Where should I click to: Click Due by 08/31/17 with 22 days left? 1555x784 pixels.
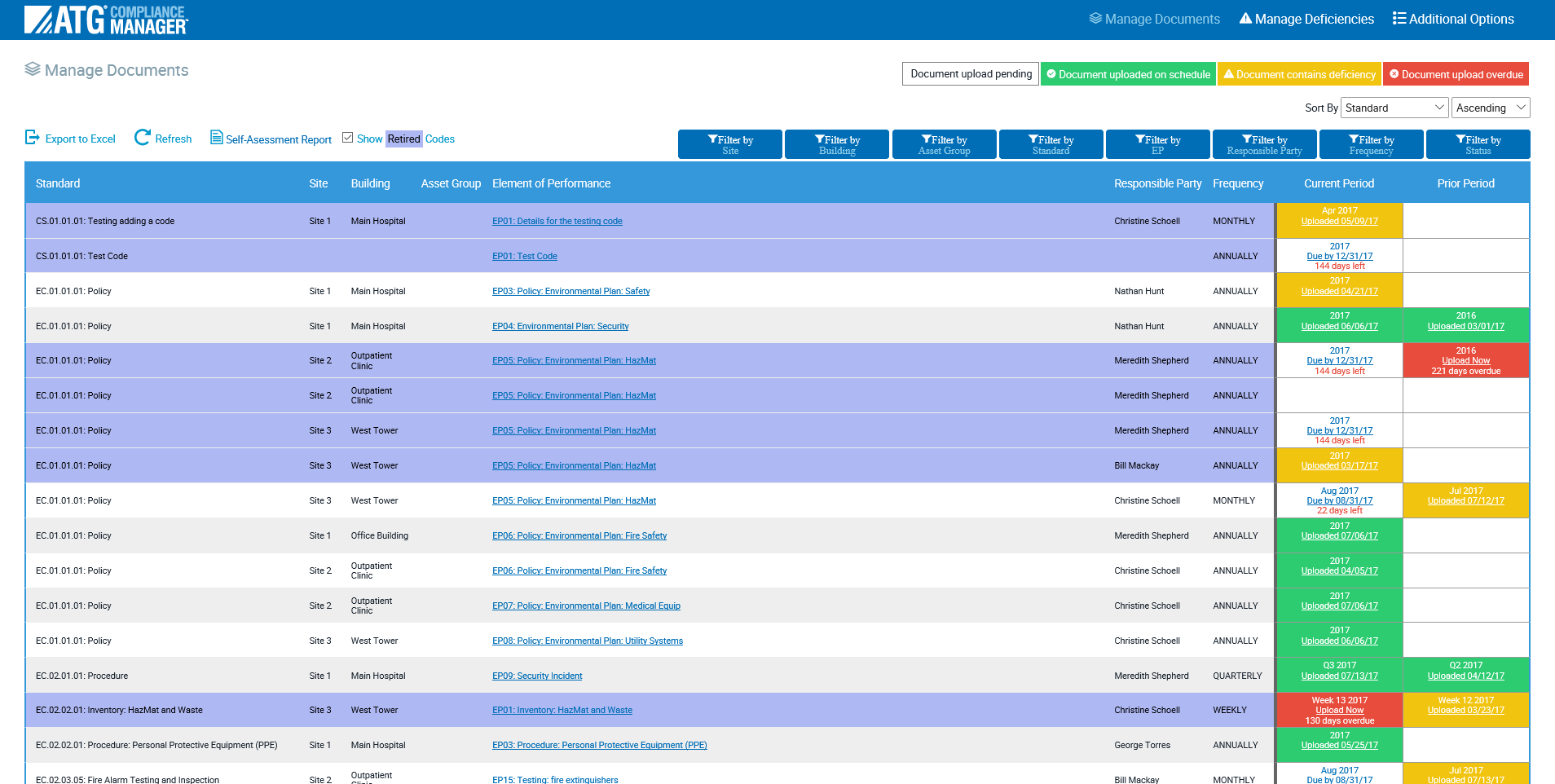1339,500
